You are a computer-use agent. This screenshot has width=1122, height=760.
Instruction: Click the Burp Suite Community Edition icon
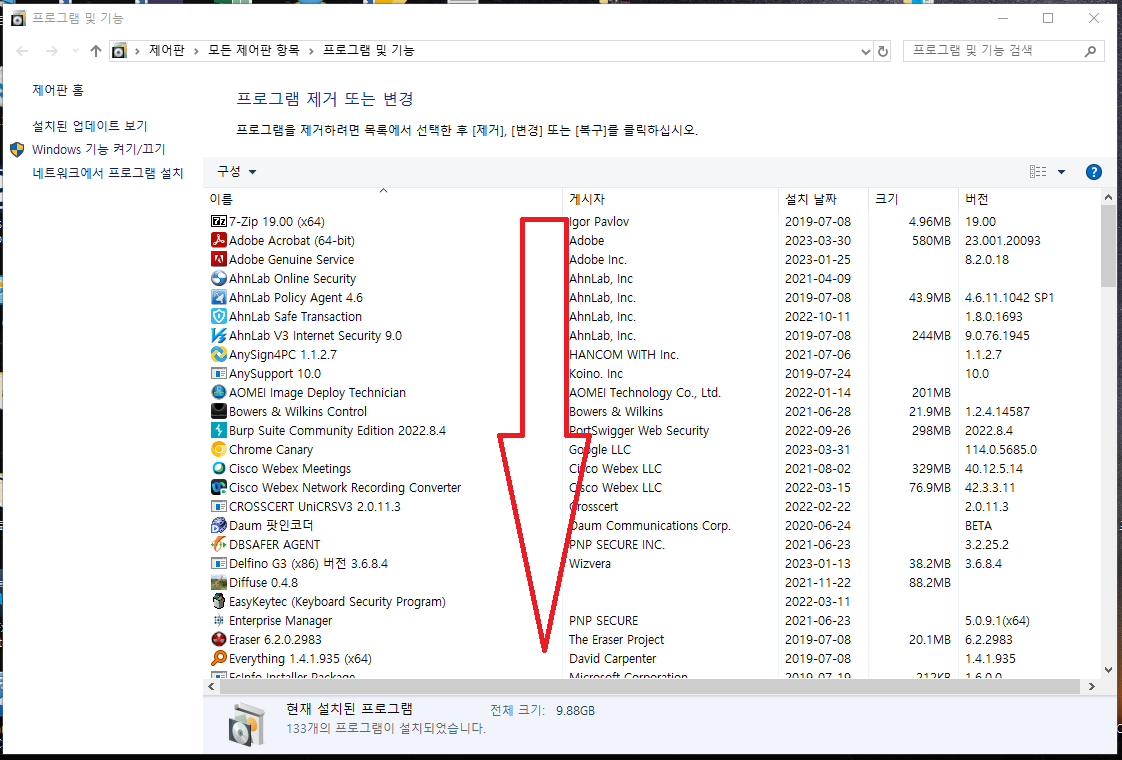tap(219, 430)
